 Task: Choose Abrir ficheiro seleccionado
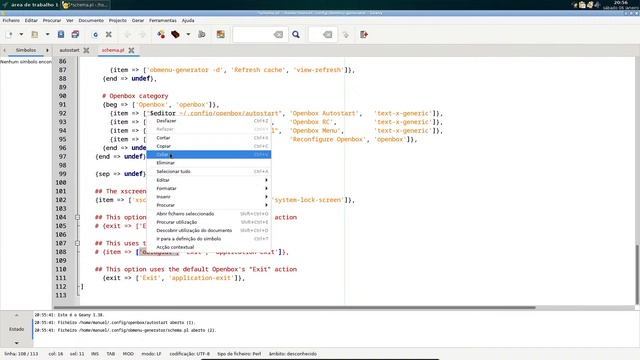coord(209,214)
